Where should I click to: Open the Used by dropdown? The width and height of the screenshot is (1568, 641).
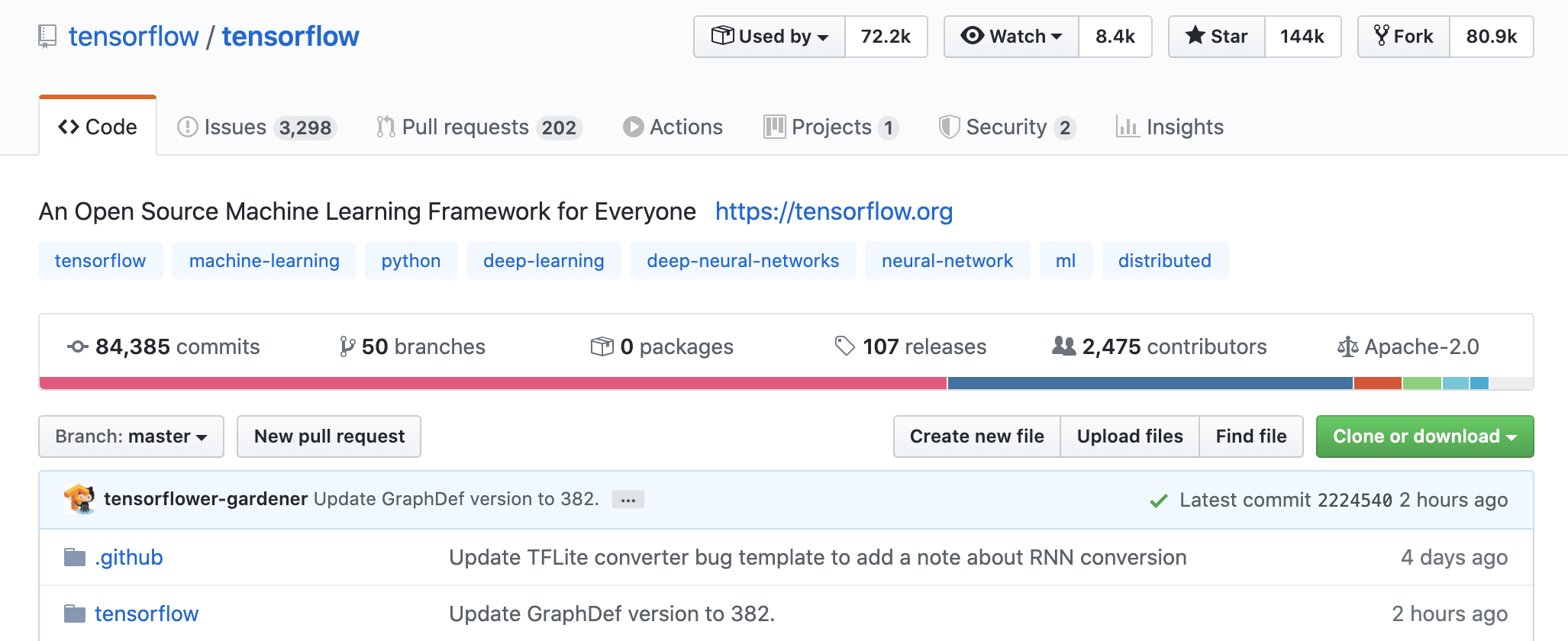coord(769,37)
